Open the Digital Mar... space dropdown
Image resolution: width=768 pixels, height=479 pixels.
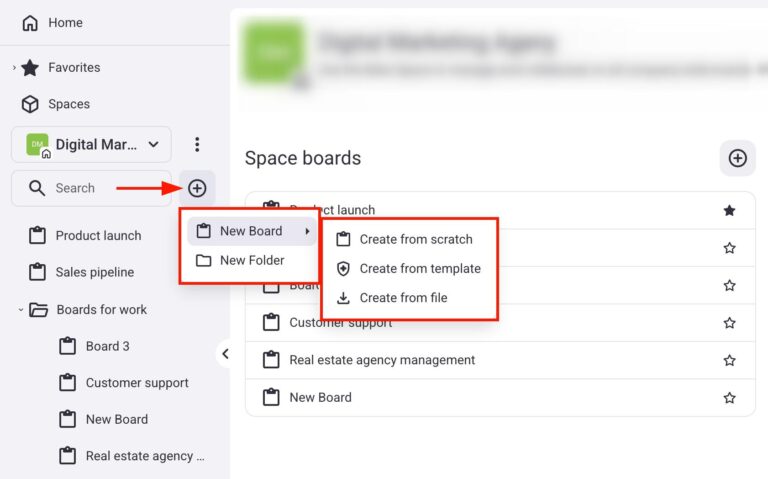[x=92, y=144]
